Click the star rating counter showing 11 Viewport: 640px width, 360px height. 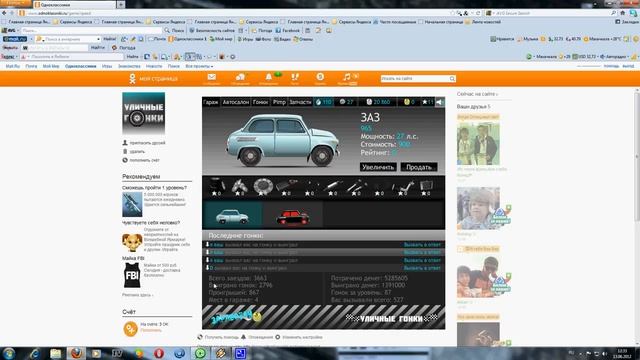click(428, 102)
